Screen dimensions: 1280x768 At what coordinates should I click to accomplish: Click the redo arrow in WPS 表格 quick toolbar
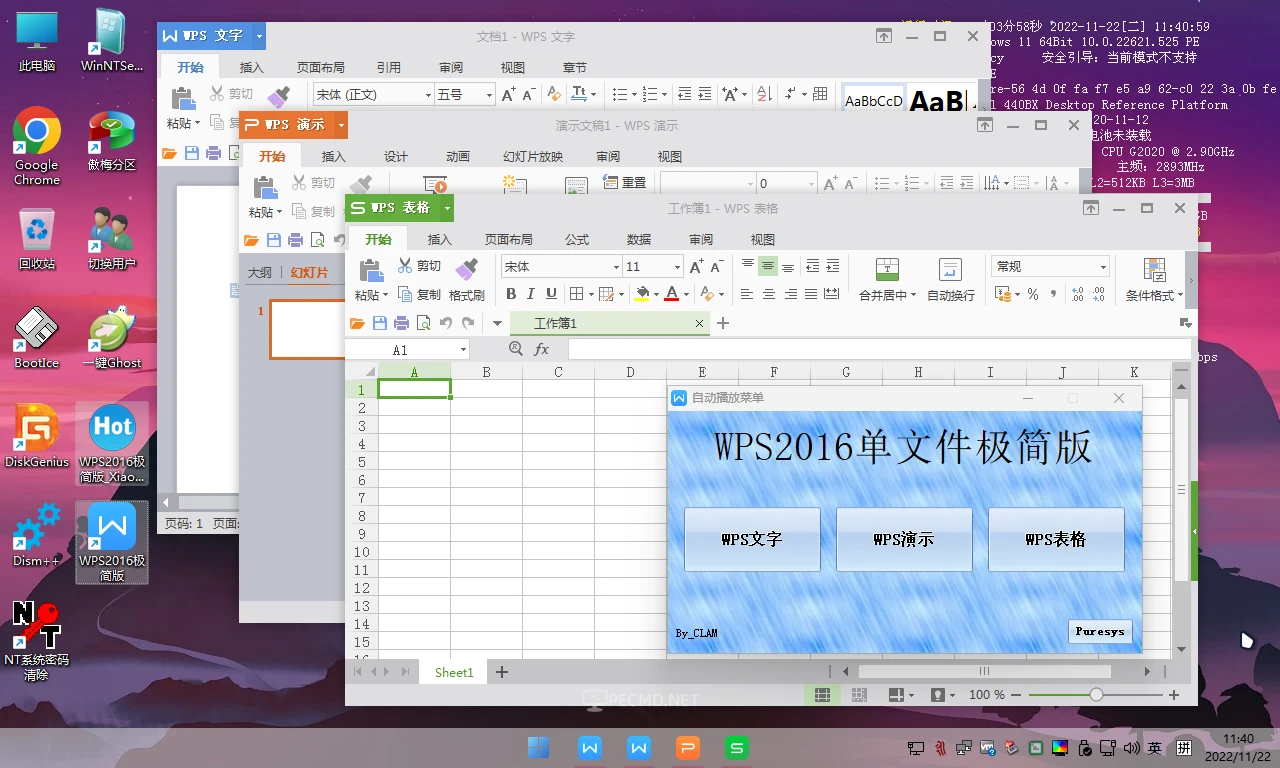tap(468, 323)
